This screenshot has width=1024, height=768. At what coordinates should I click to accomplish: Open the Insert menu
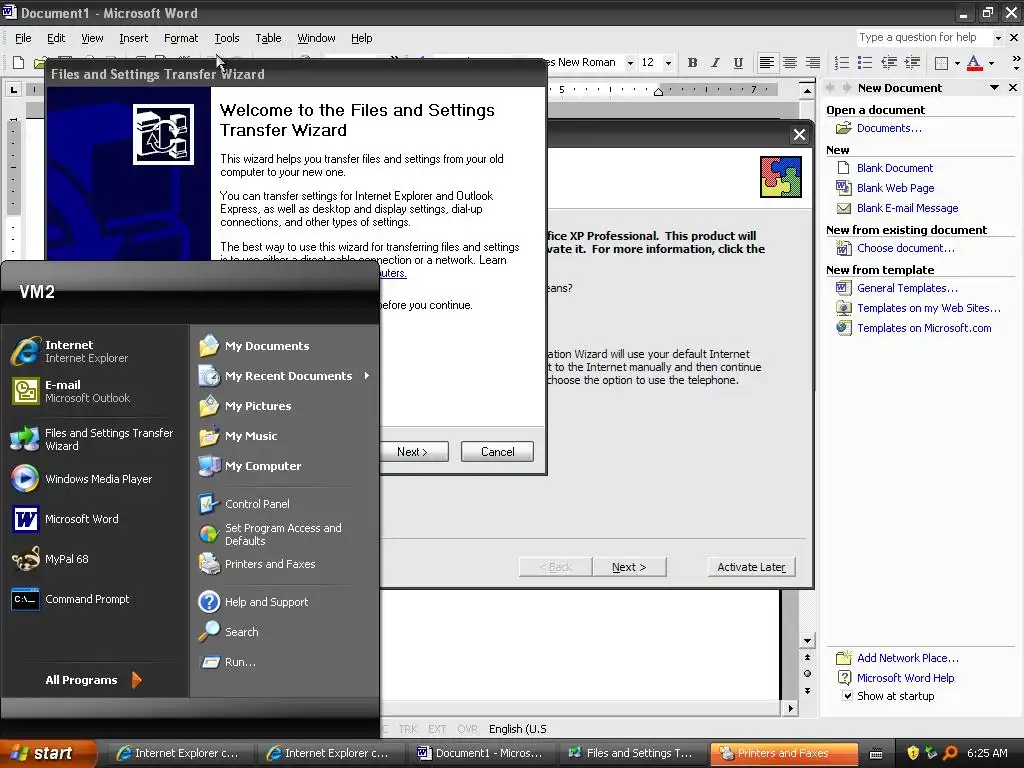(x=133, y=38)
